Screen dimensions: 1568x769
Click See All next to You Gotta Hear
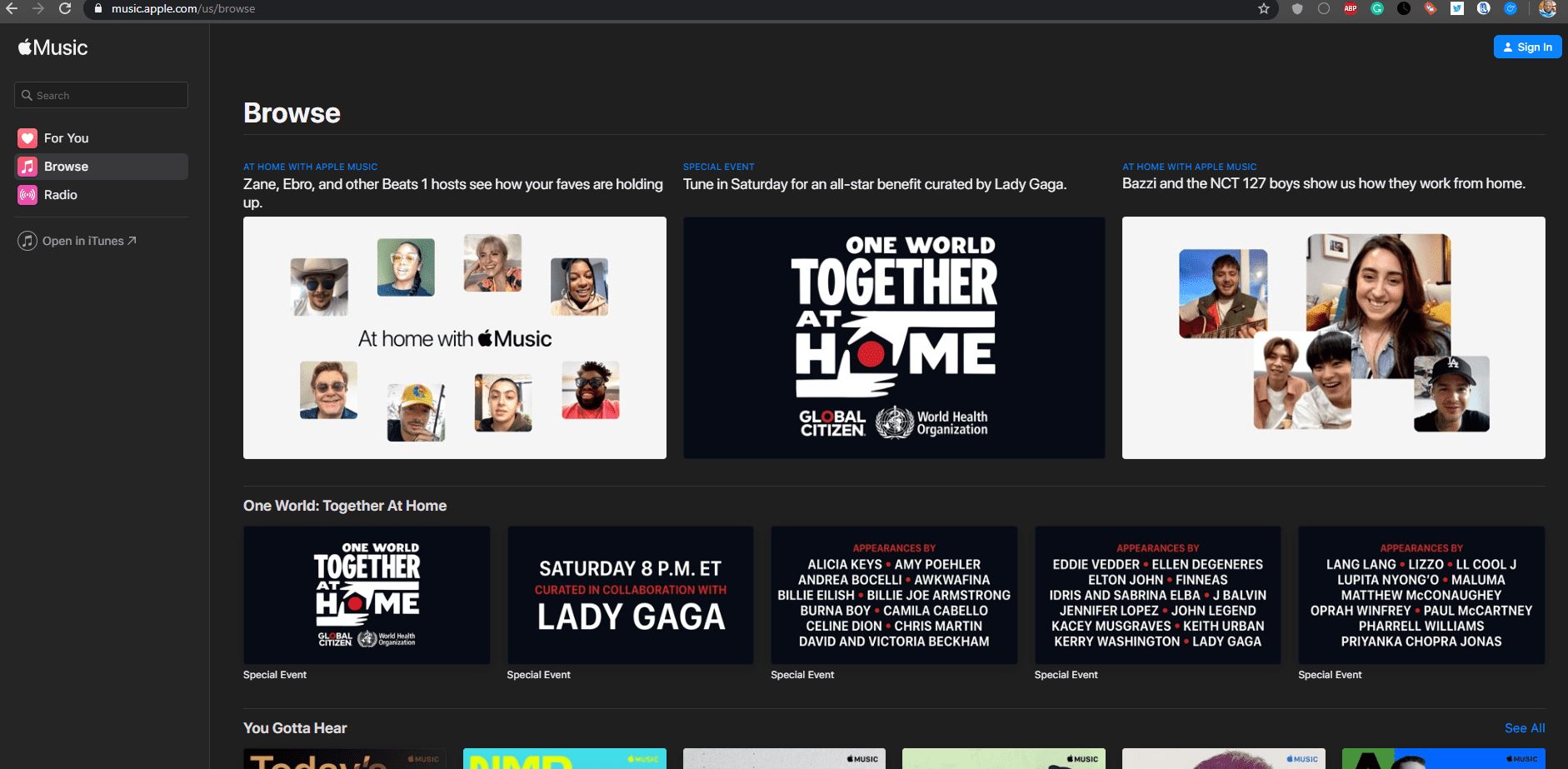pos(1525,728)
